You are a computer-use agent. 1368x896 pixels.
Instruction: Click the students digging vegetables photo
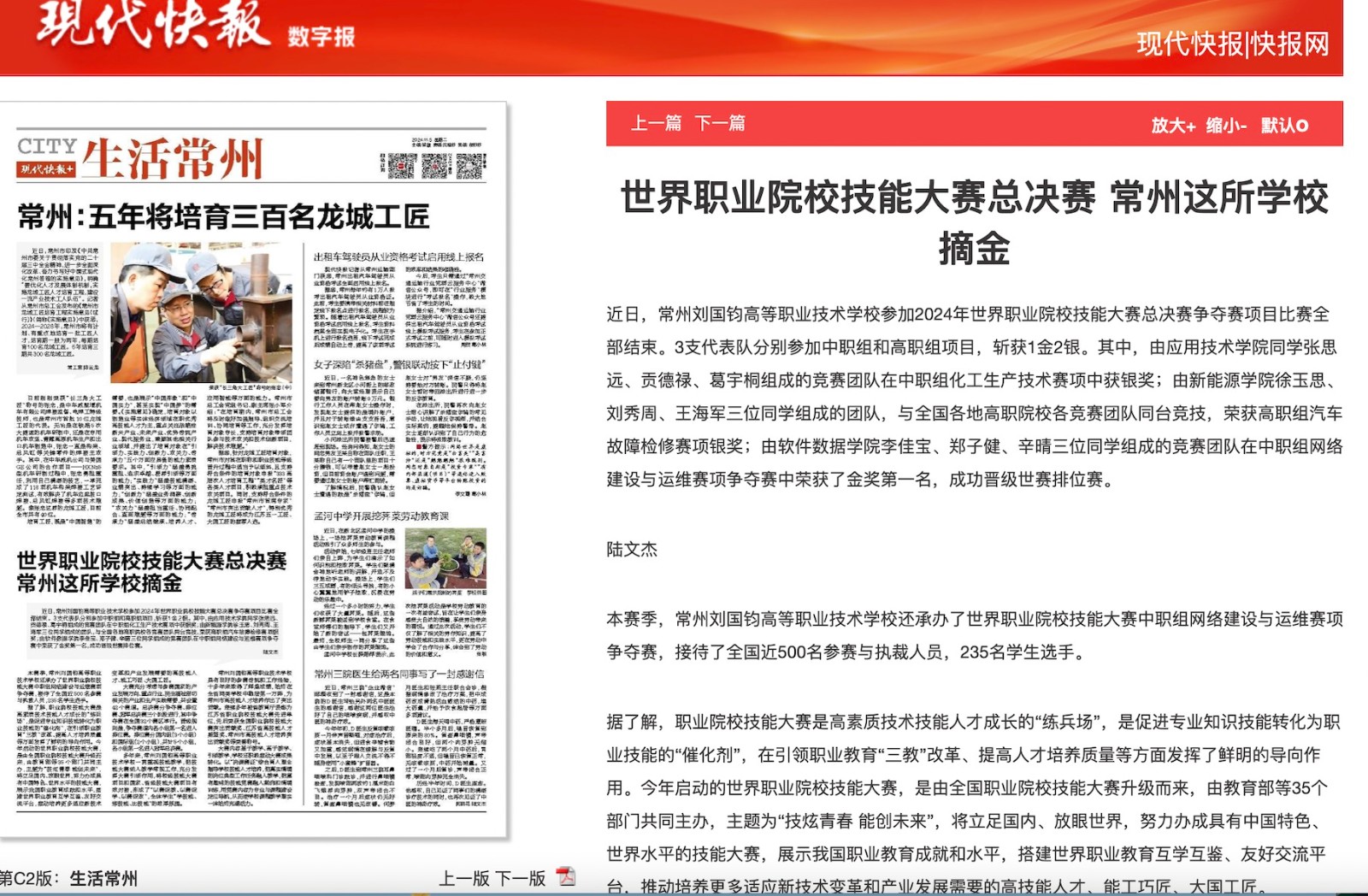pyautogui.click(x=445, y=557)
